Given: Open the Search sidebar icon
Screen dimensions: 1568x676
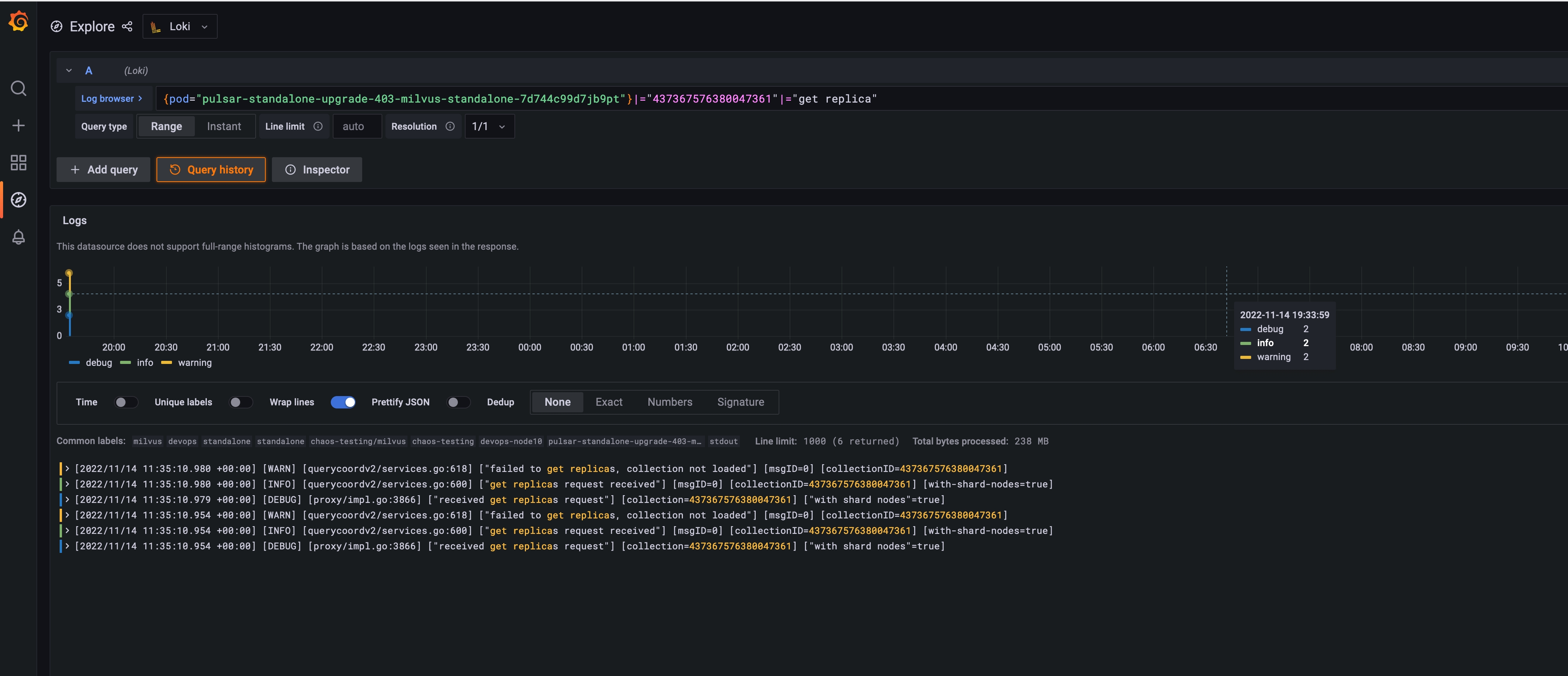Looking at the screenshot, I should (x=18, y=88).
